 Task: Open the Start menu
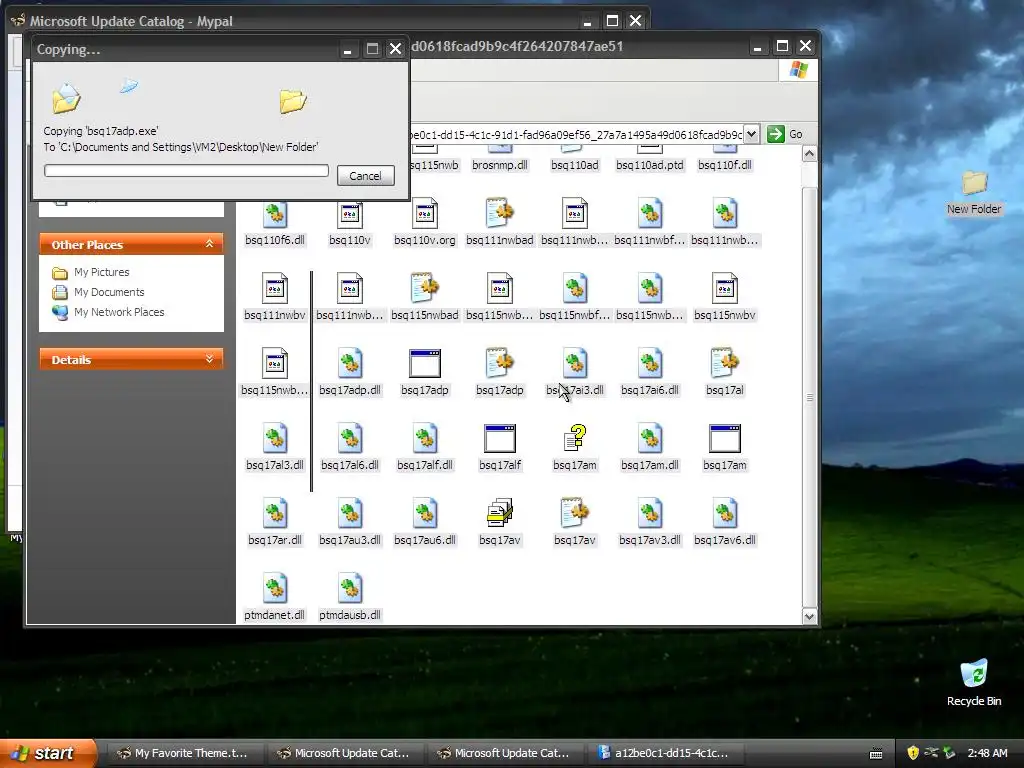pyautogui.click(x=47, y=753)
